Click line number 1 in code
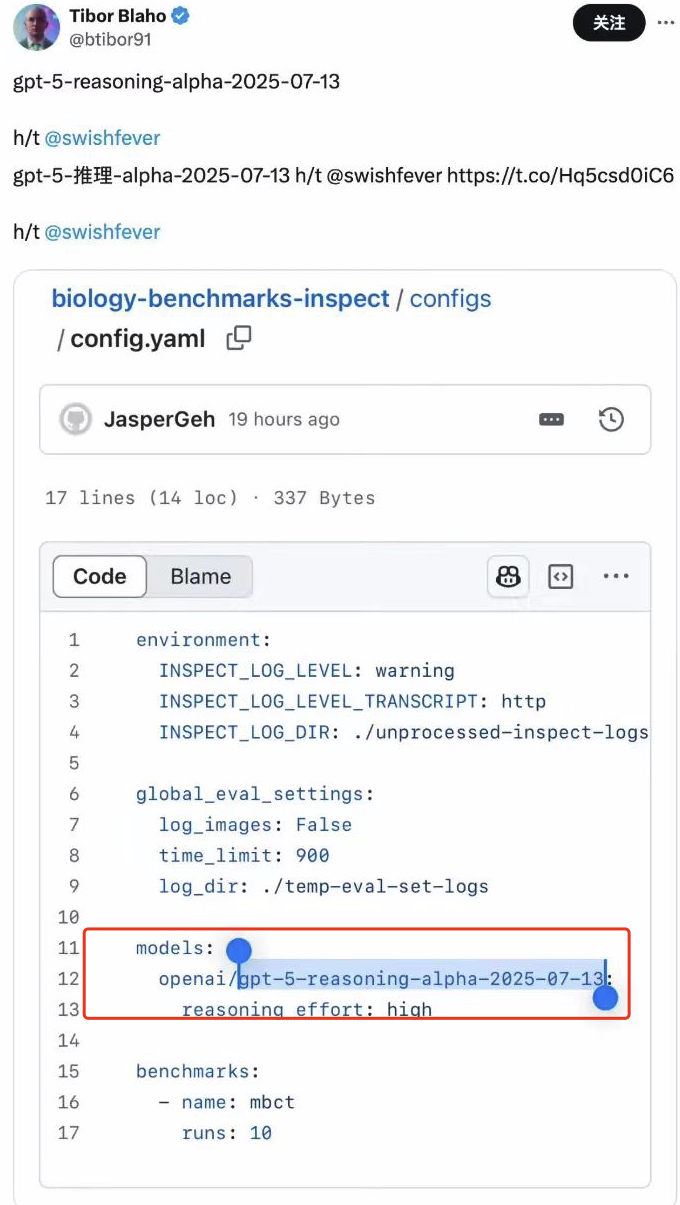 [x=74, y=640]
